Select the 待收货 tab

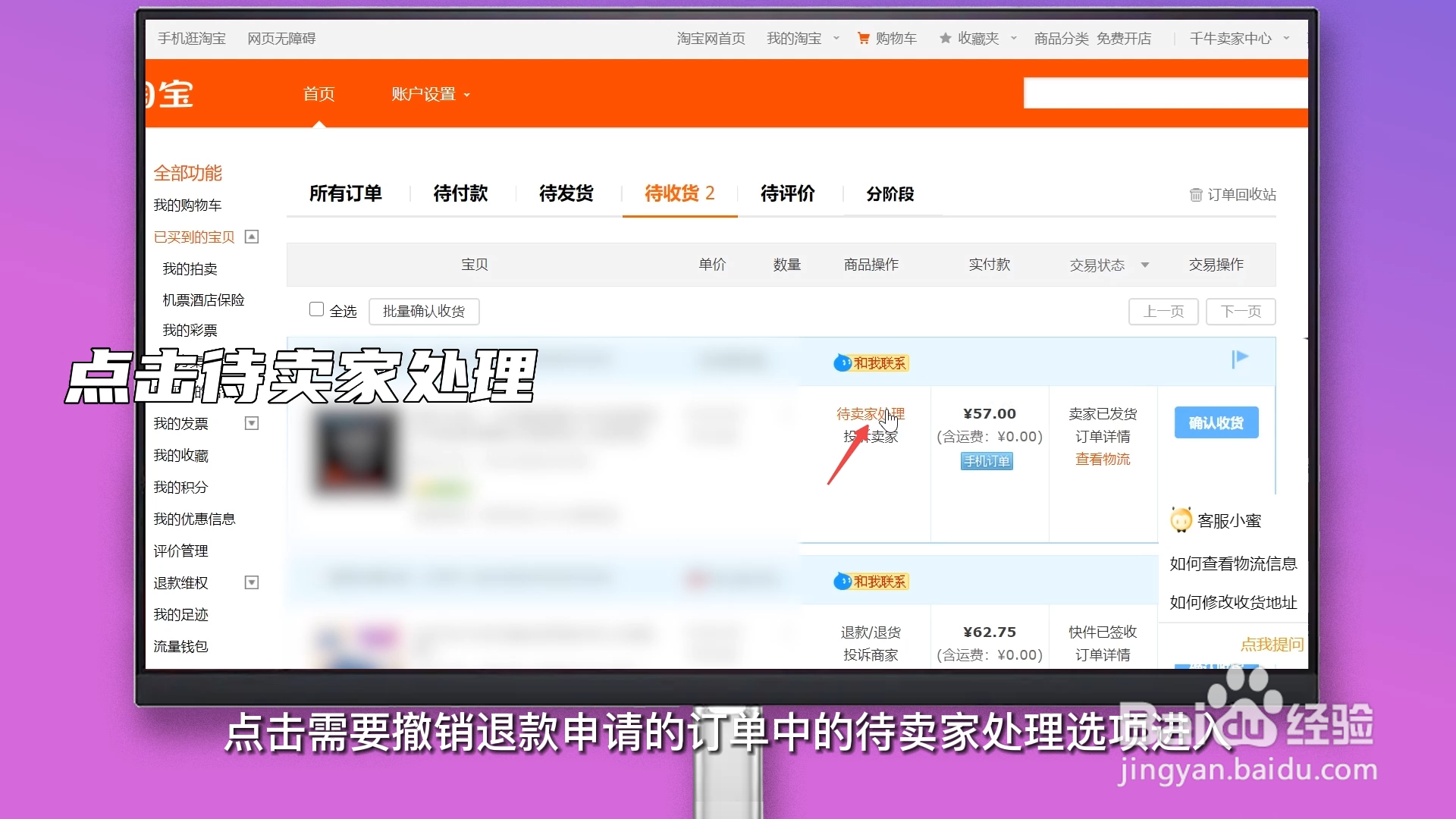point(679,193)
